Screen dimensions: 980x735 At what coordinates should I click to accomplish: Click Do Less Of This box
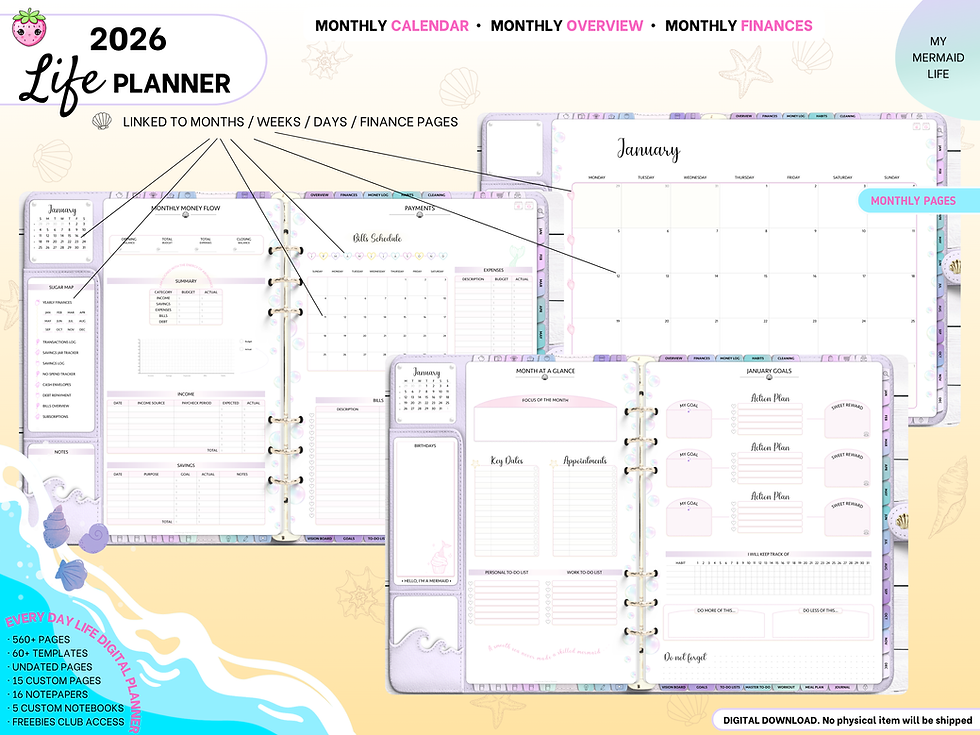click(x=821, y=625)
